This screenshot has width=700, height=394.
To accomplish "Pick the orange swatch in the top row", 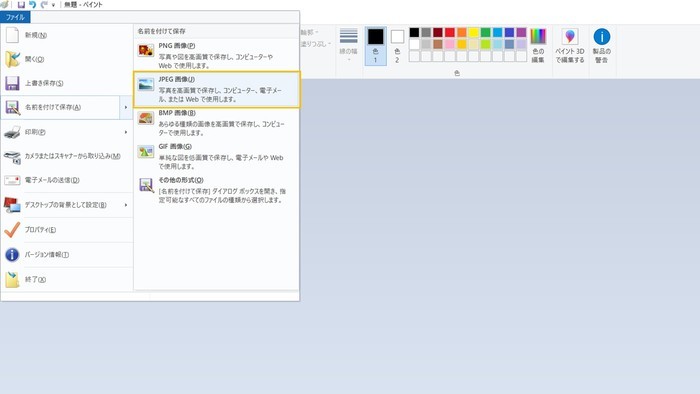I will (x=462, y=32).
